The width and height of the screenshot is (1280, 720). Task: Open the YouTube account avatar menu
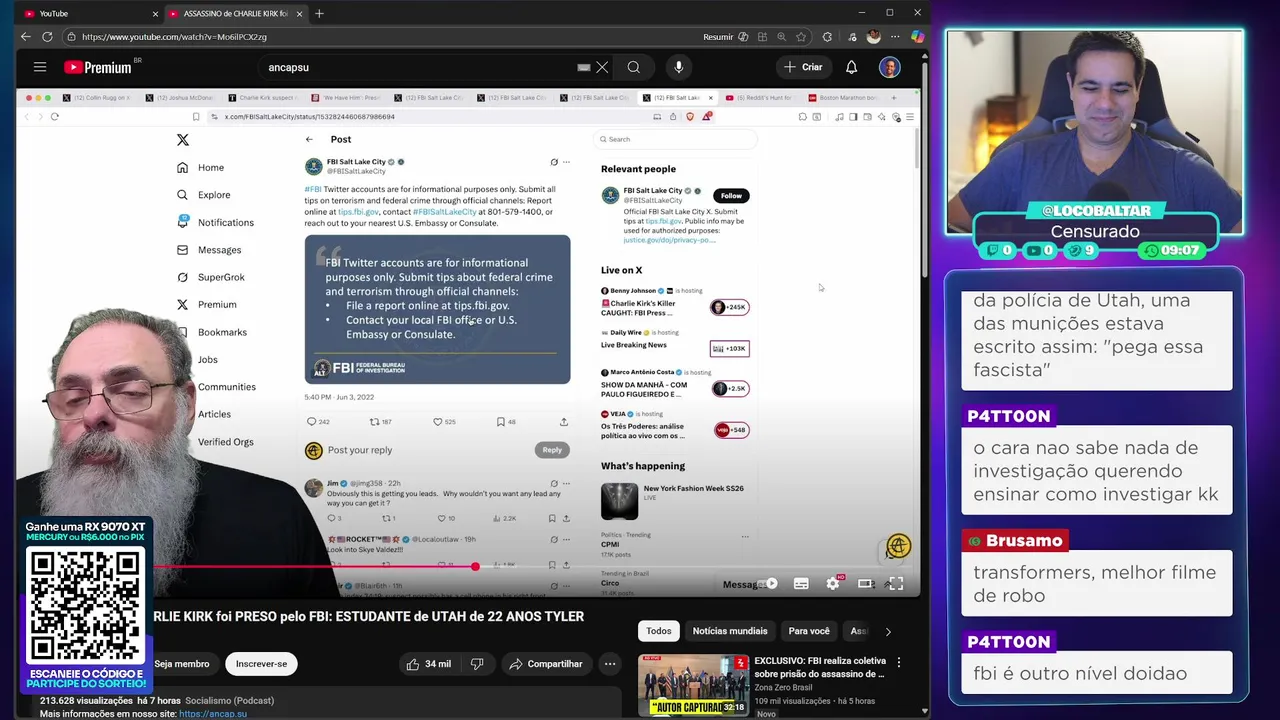[890, 67]
